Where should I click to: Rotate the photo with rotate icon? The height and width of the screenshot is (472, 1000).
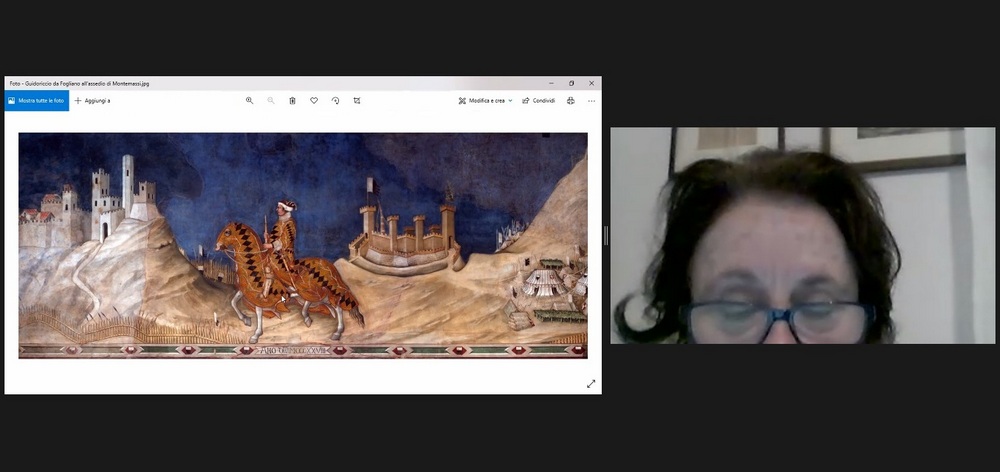click(x=335, y=101)
